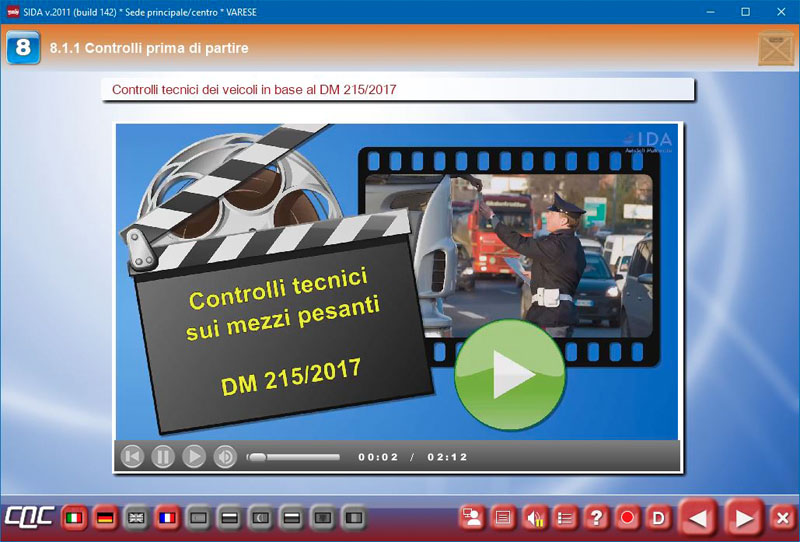Click the large green play button
This screenshot has width=800, height=542.
click(x=510, y=375)
